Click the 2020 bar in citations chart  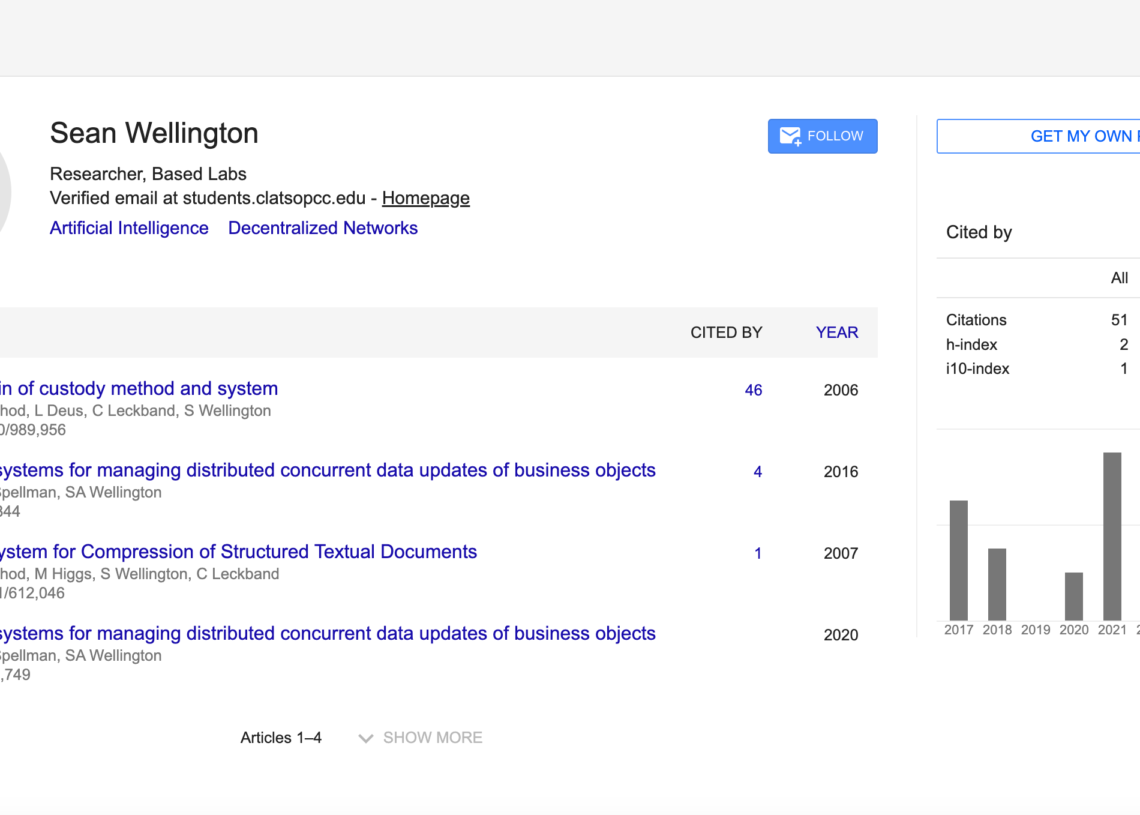pyautogui.click(x=1073, y=596)
